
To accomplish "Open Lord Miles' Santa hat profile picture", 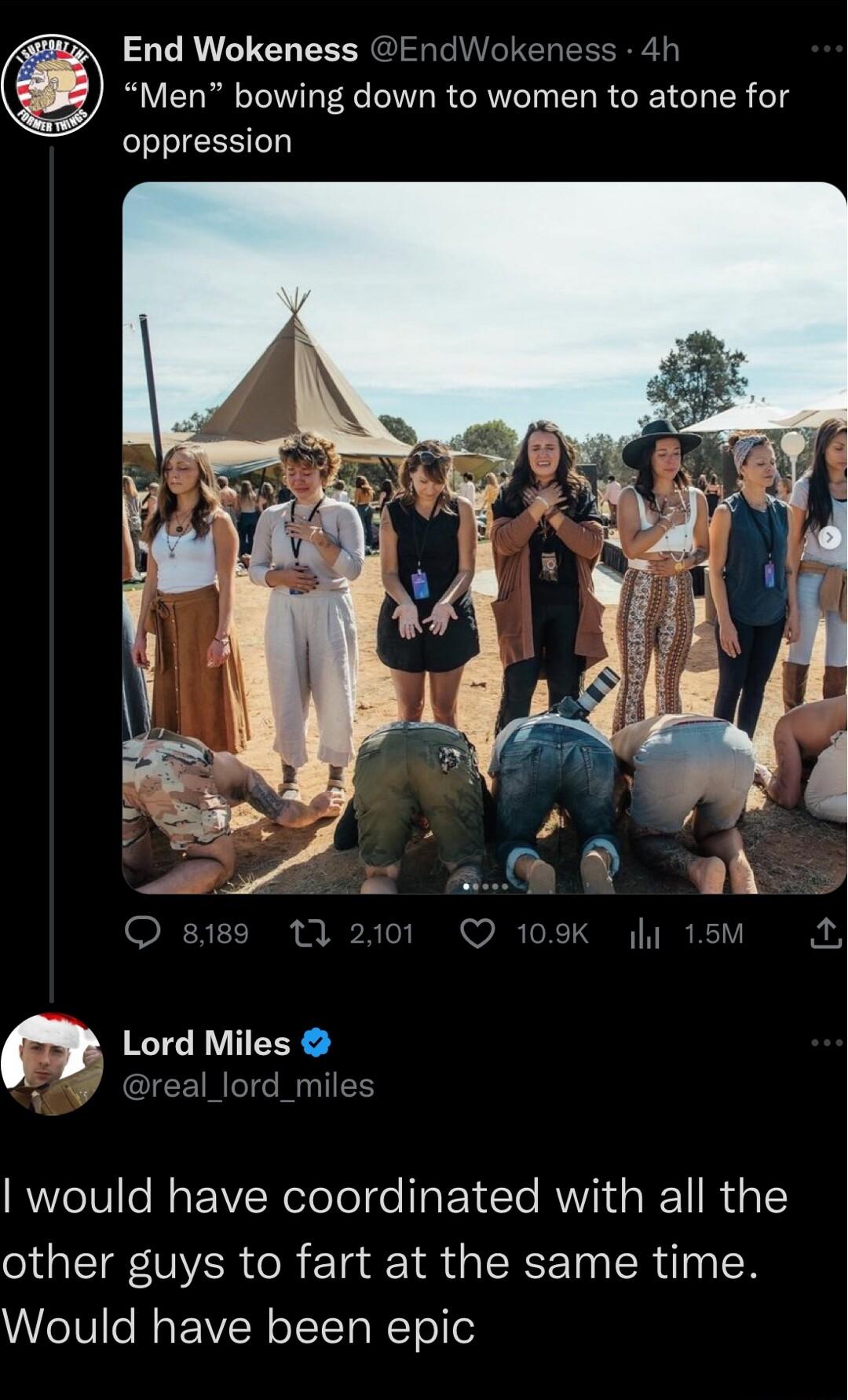I will coord(52,1068).
